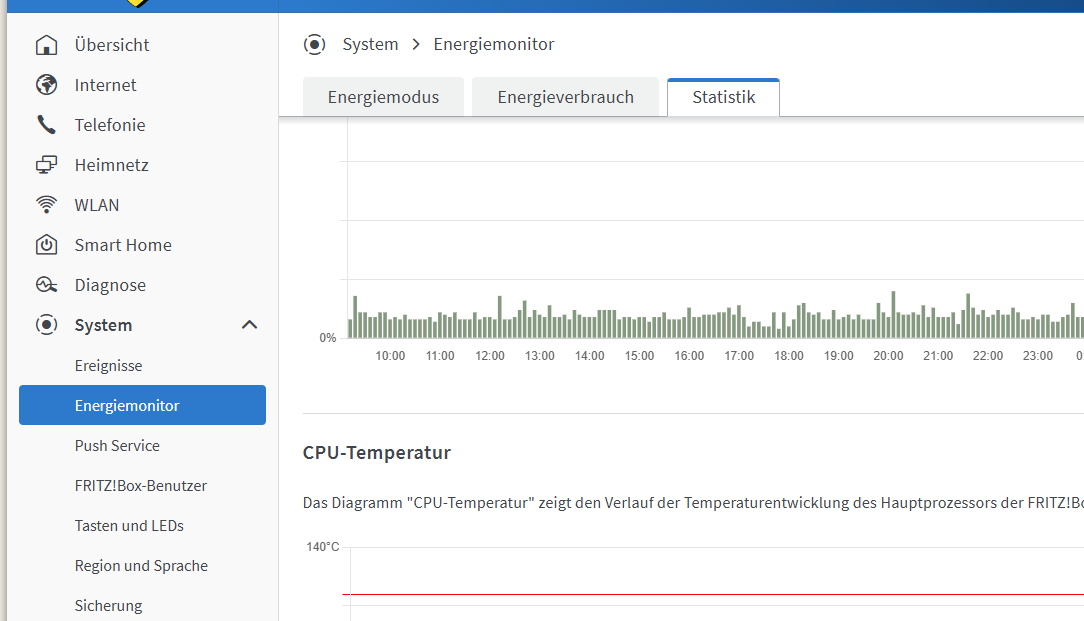The width and height of the screenshot is (1084, 621).
Task: Open the Ereignisse submenu item
Action: (109, 365)
